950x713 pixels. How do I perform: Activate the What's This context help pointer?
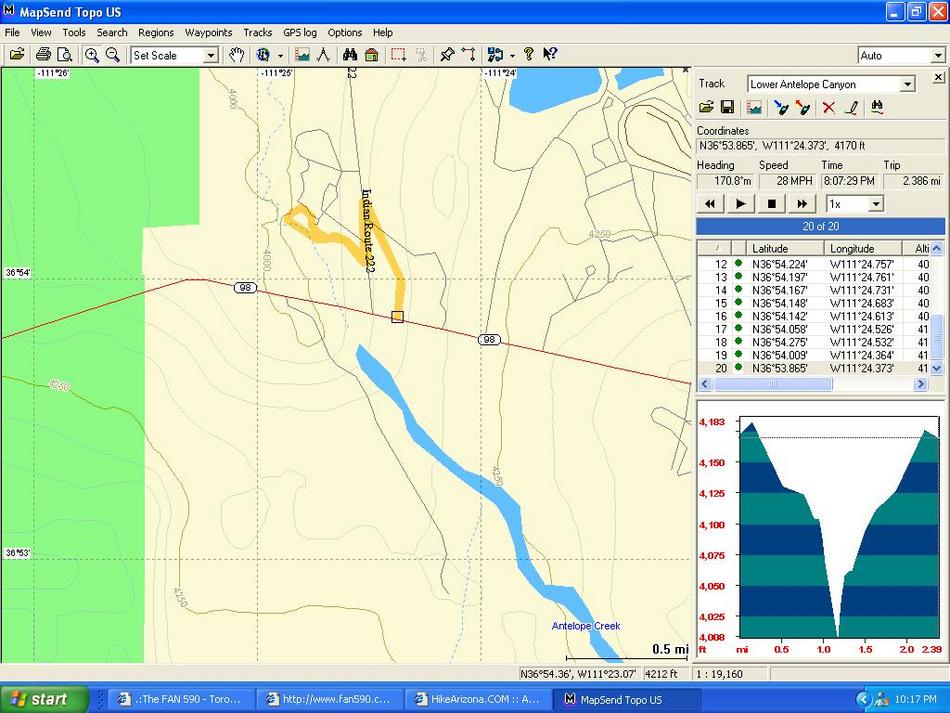click(x=550, y=55)
